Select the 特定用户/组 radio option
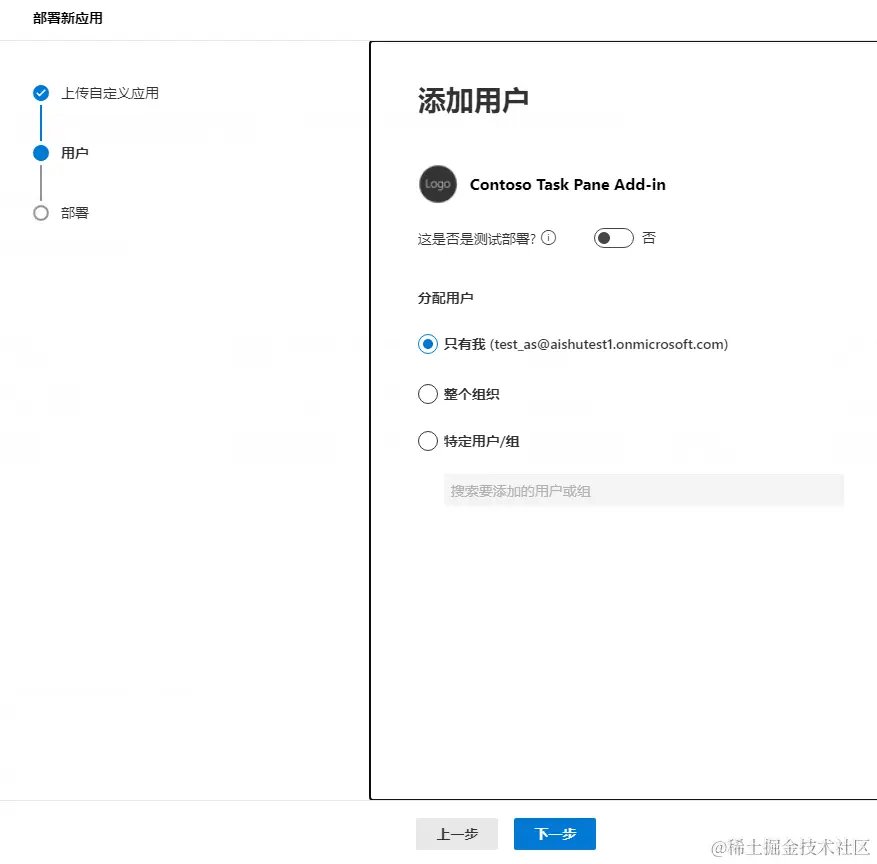 point(427,440)
